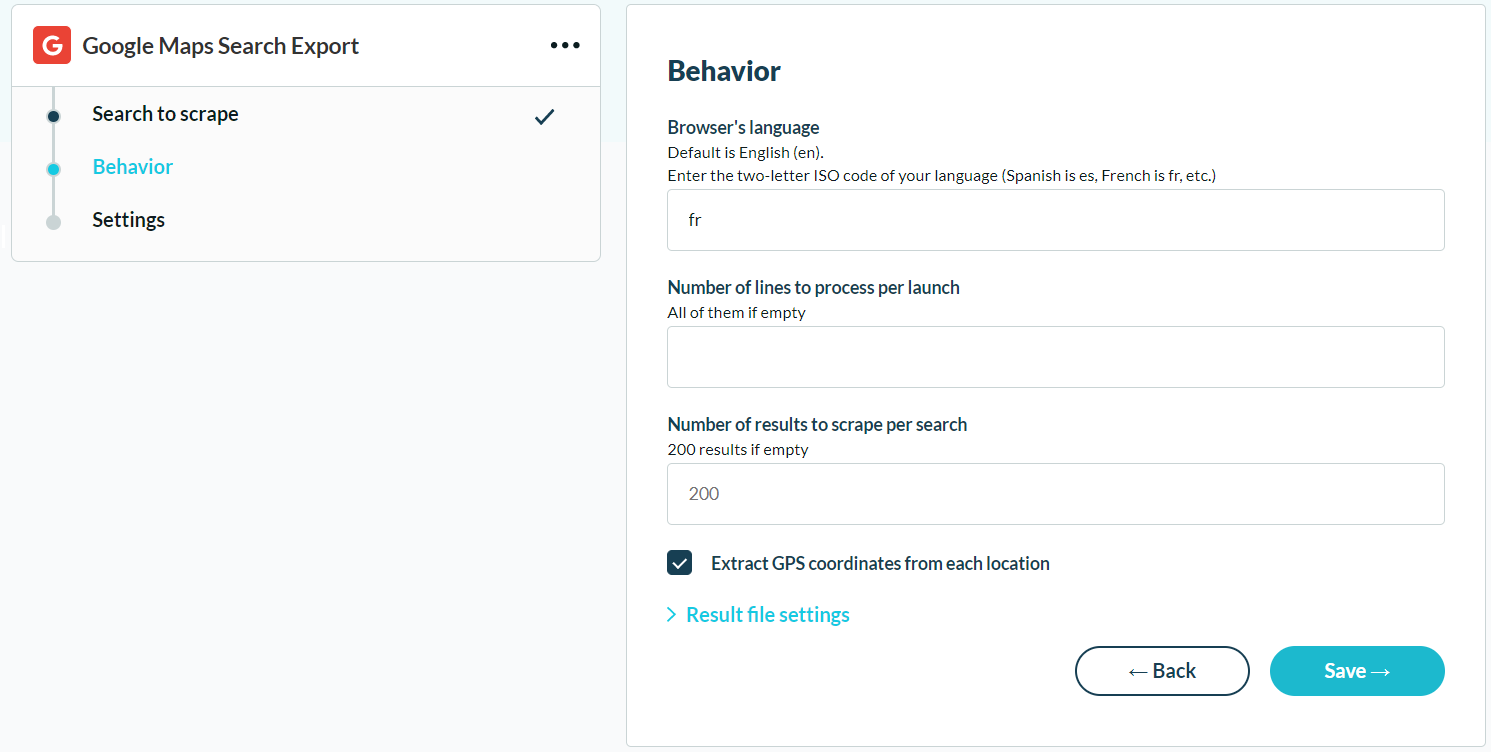This screenshot has height=752, width=1491.
Task: Select the grey dot for Settings step
Action: (x=54, y=222)
